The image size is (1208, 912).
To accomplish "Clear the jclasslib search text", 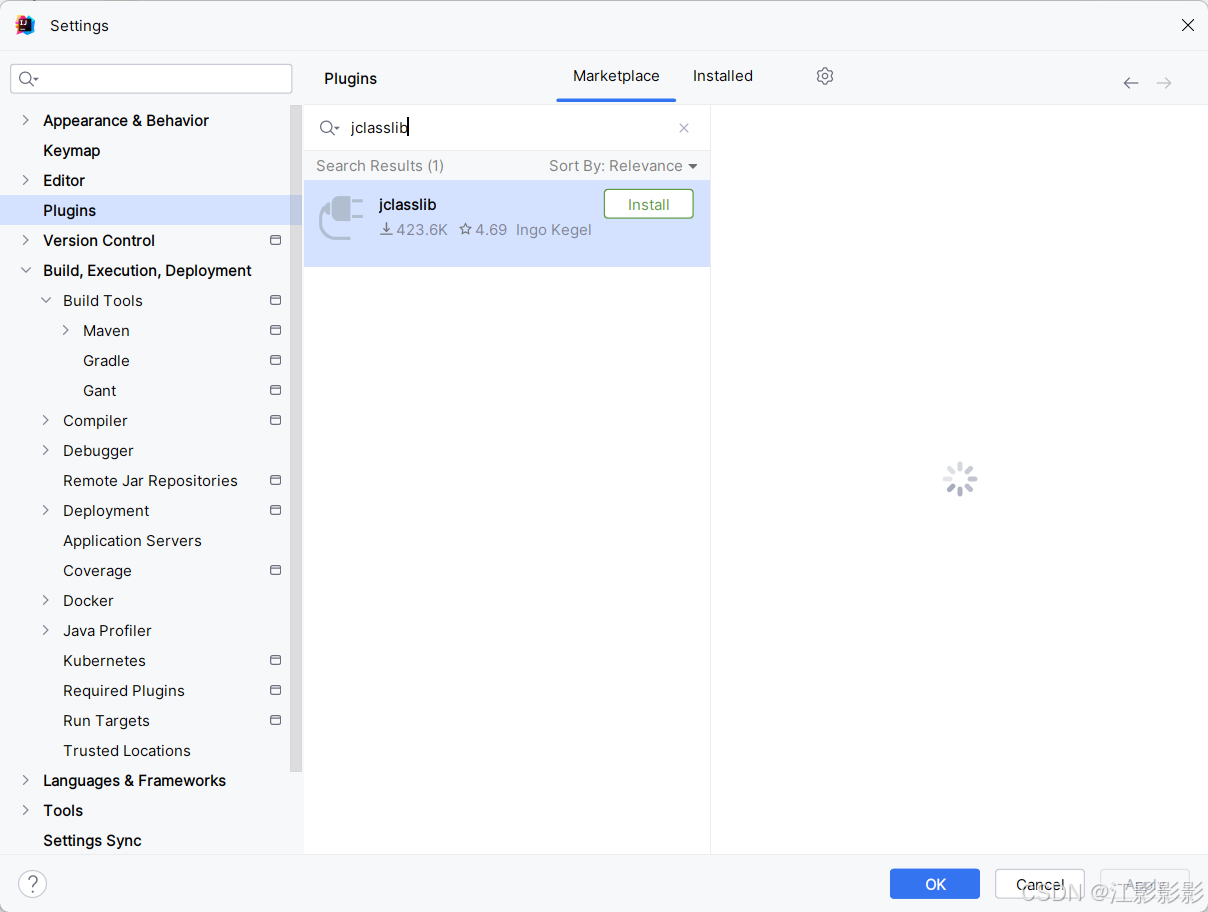I will (x=684, y=128).
